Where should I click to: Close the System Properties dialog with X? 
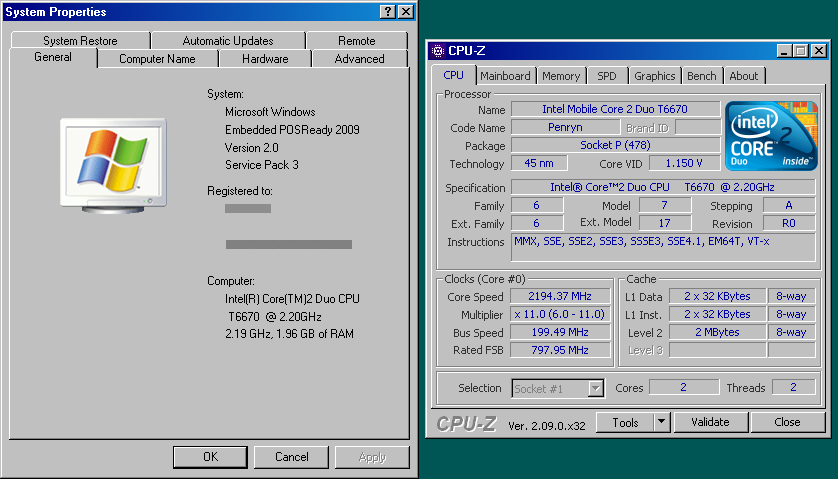coord(406,12)
